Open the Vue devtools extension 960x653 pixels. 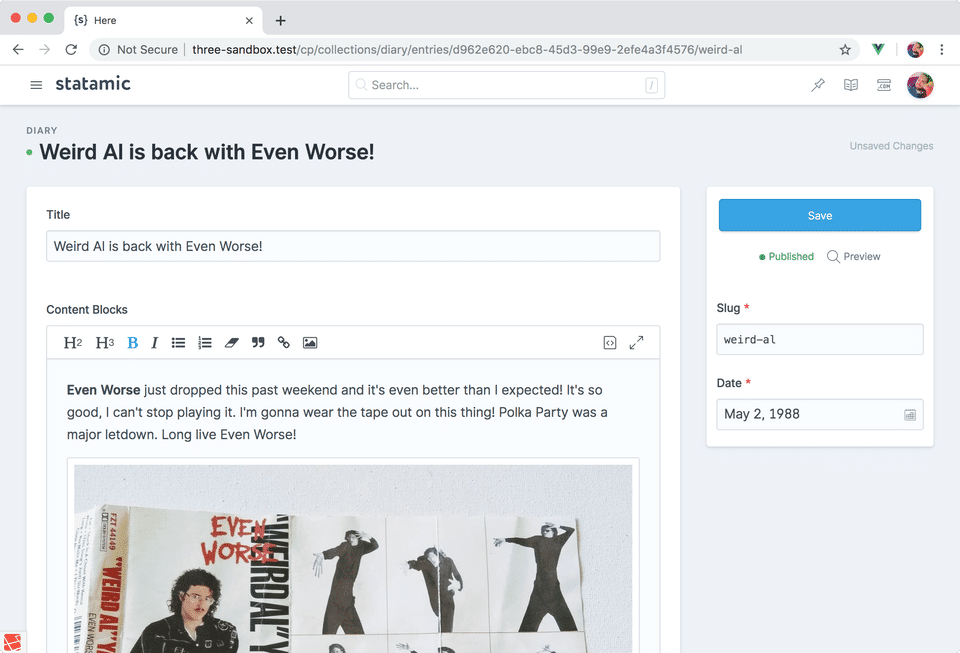point(878,50)
